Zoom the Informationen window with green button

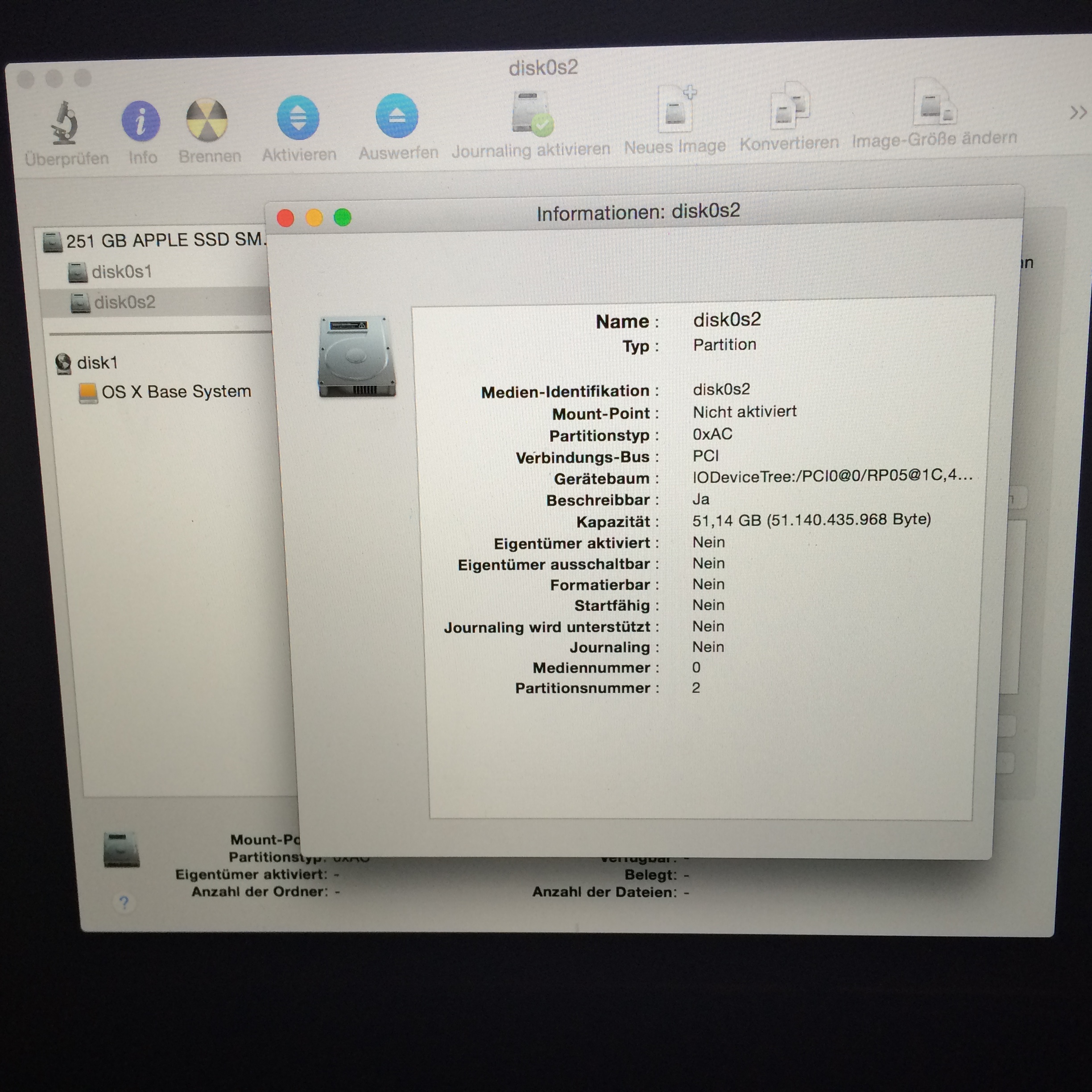(x=343, y=217)
